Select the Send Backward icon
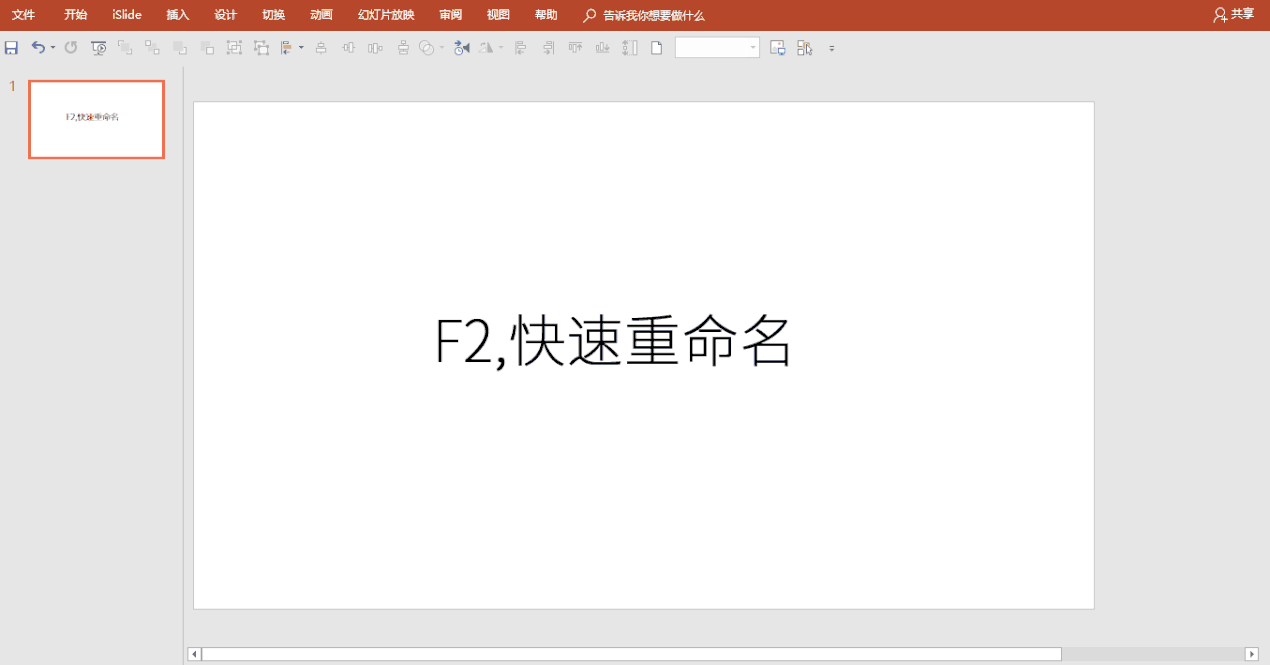Screen dimensions: 1270x665 [x=206, y=47]
